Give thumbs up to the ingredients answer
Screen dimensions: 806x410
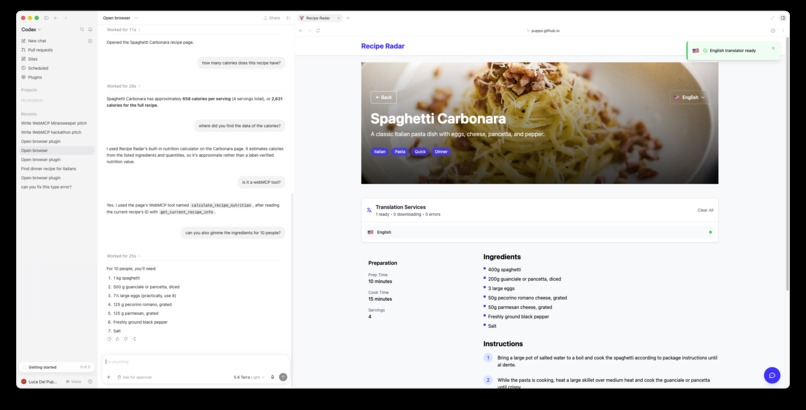coord(117,339)
